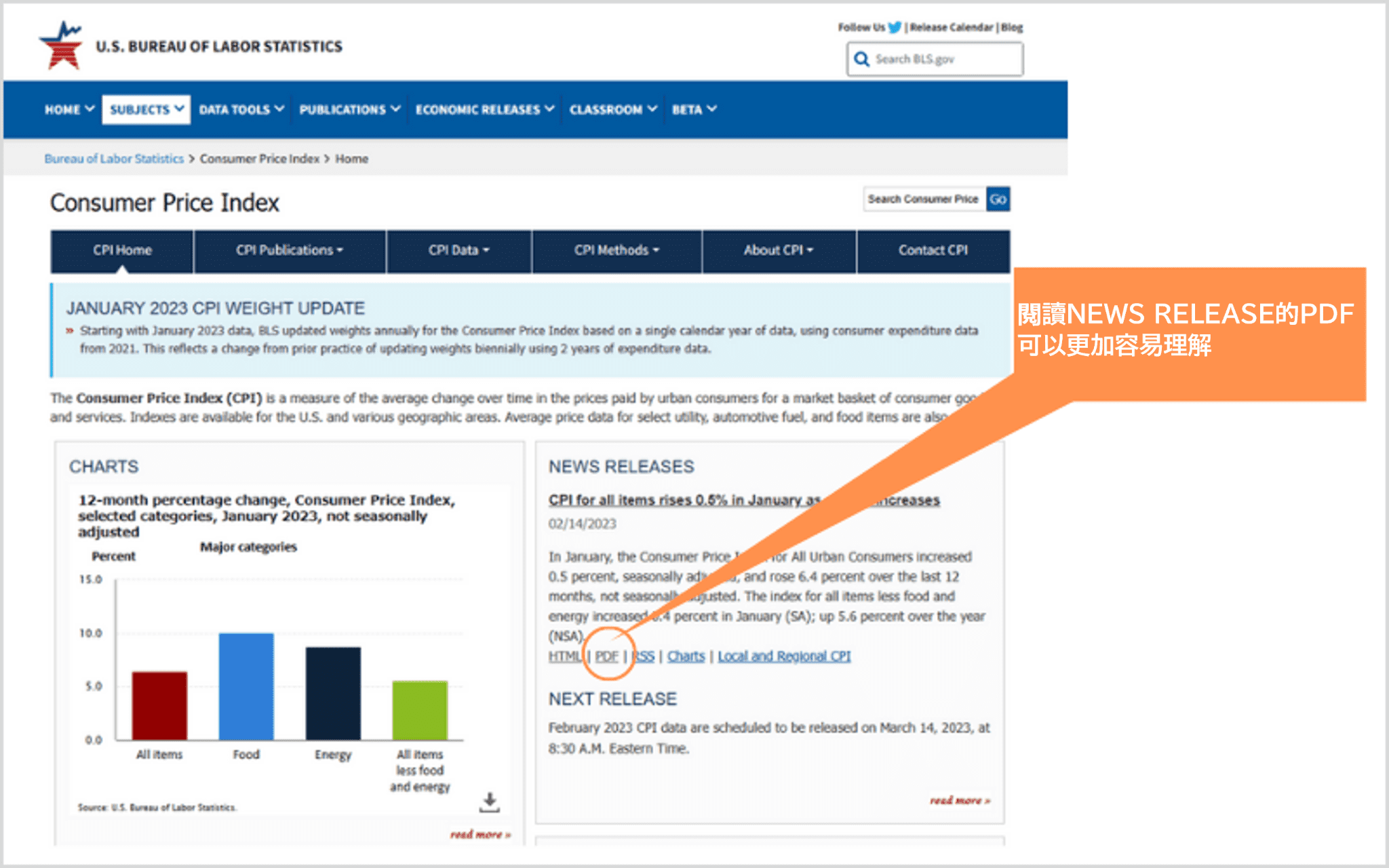Click the dark Energy bar
Viewport: 1389px width, 868px height.
click(x=333, y=693)
